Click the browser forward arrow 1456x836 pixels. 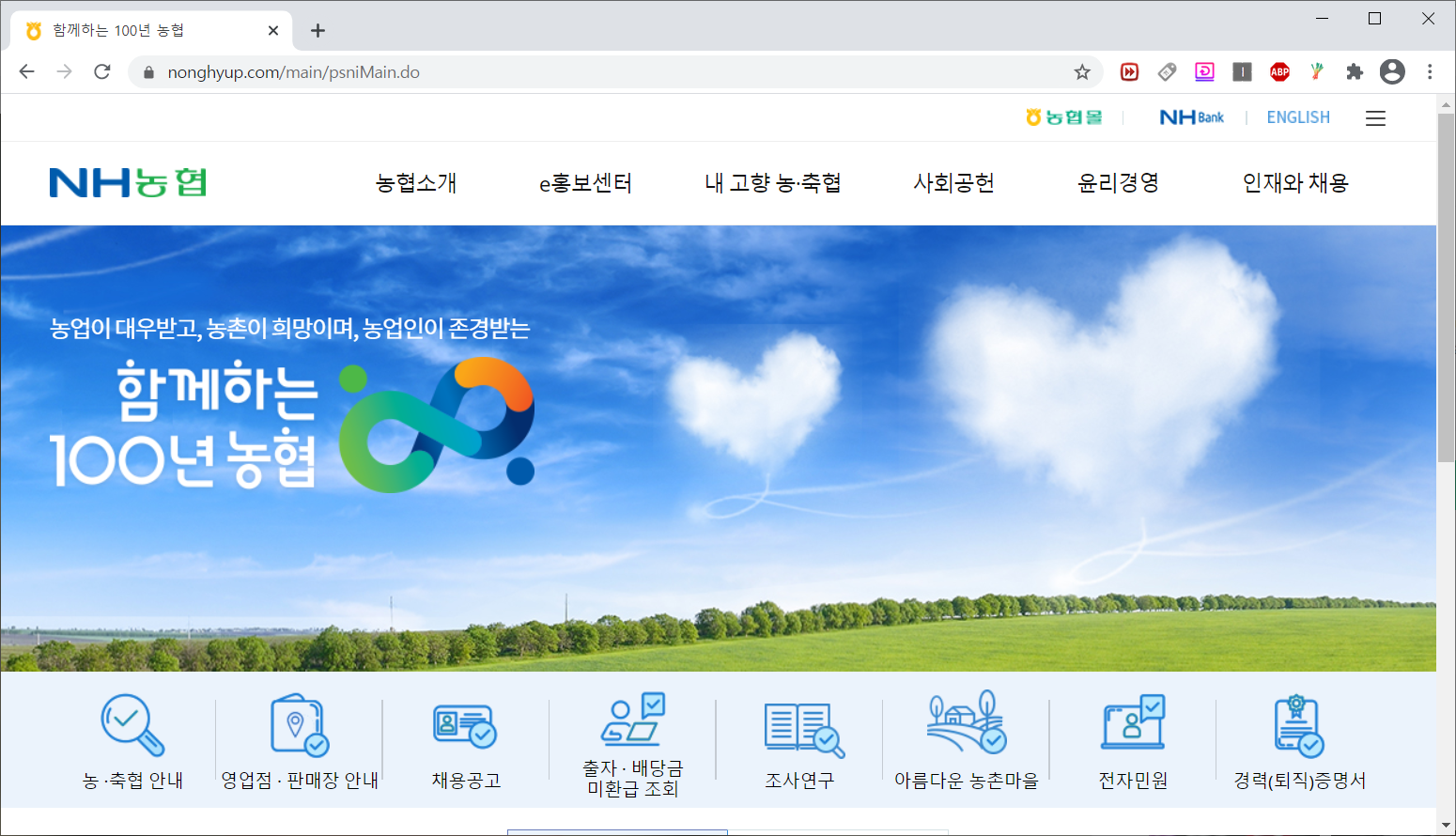coord(64,72)
